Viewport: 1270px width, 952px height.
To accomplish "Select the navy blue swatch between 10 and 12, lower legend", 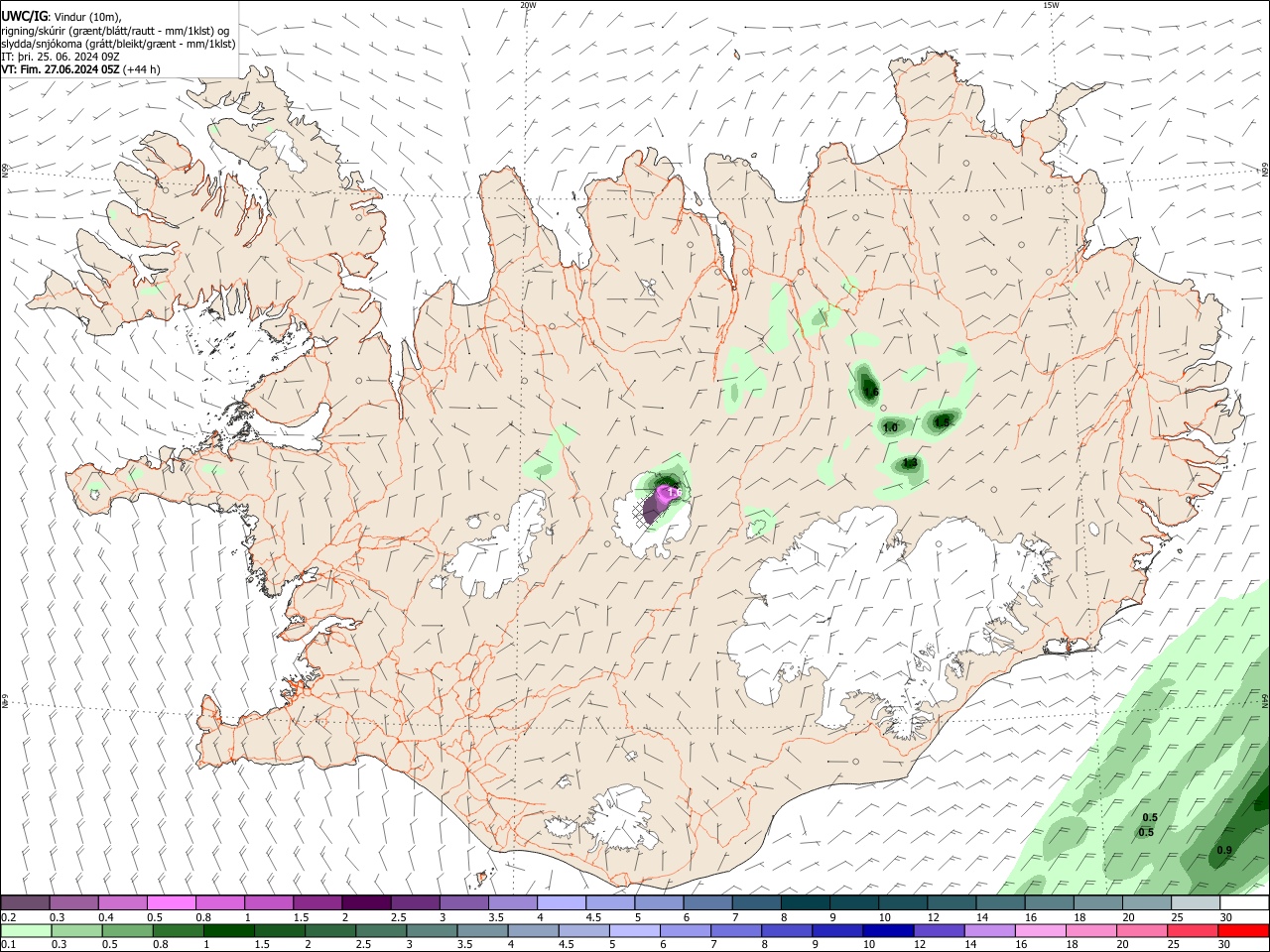I will point(888,931).
